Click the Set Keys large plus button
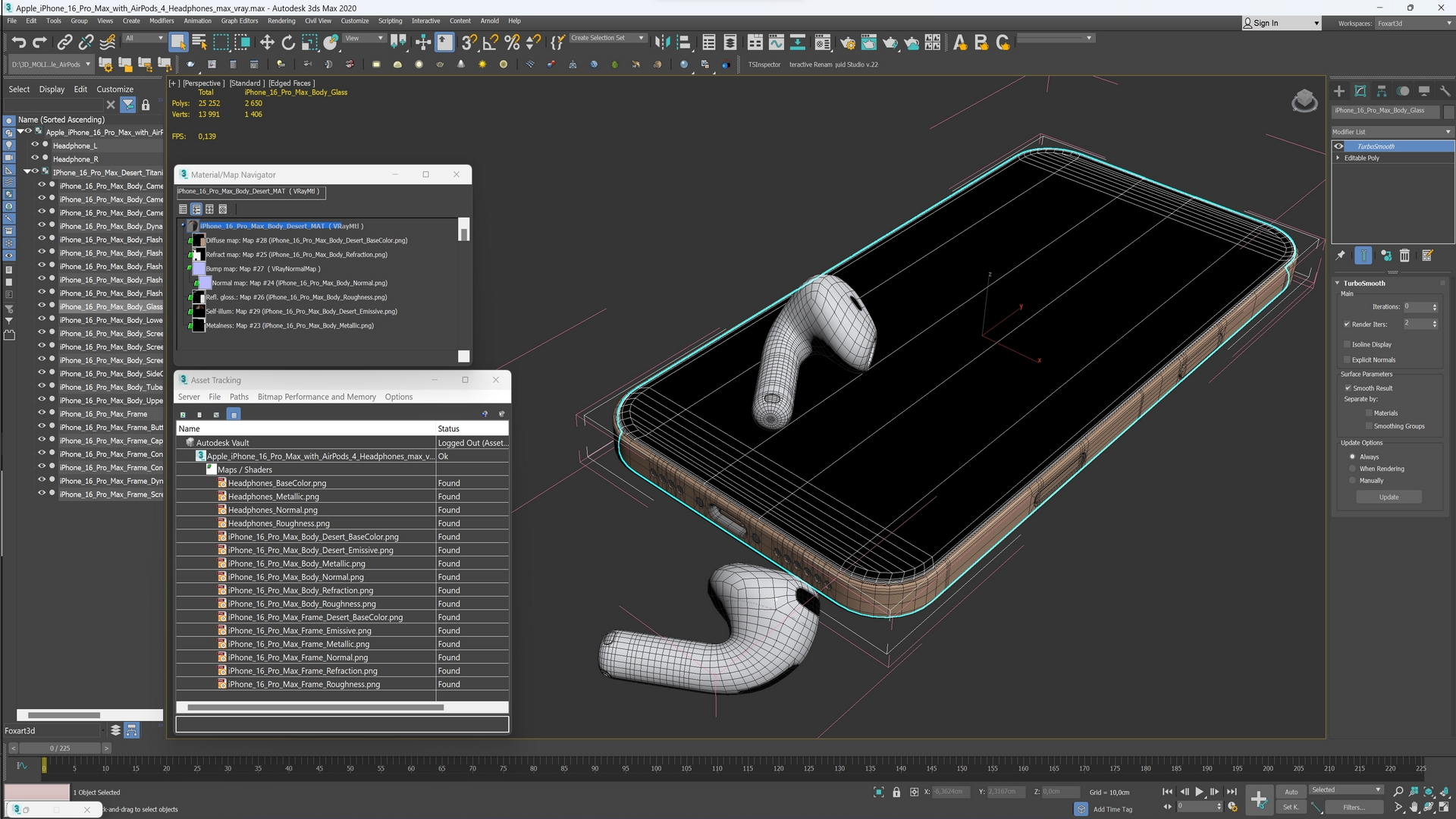This screenshot has height=819, width=1456. pos(1258,799)
